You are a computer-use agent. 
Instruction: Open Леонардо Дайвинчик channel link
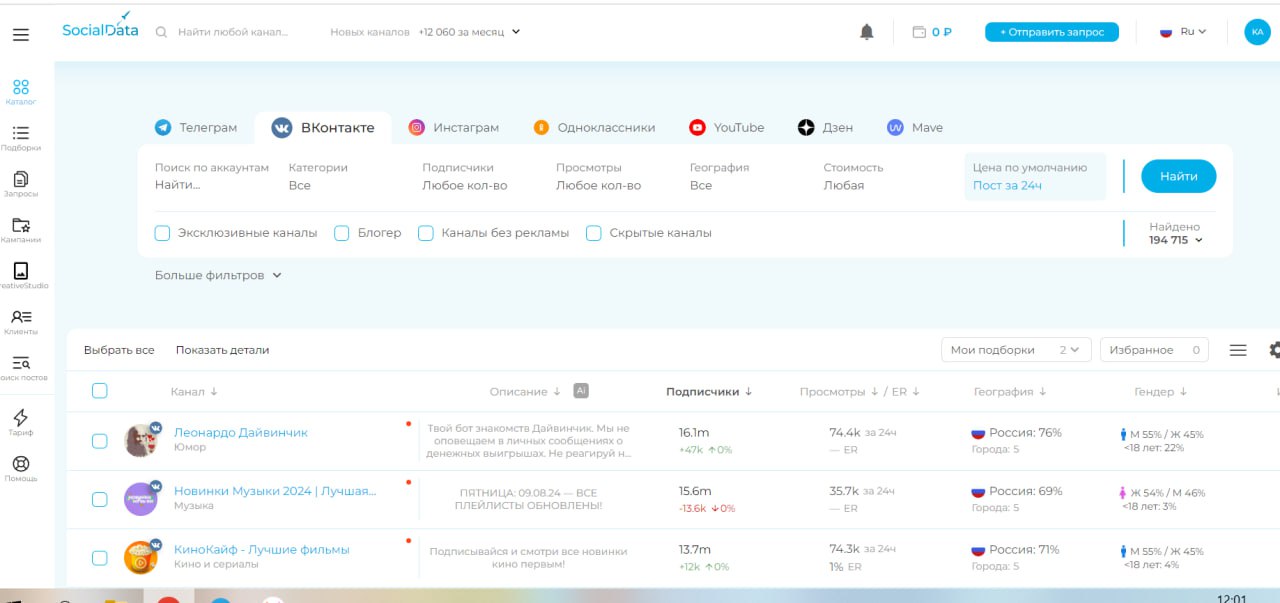241,433
